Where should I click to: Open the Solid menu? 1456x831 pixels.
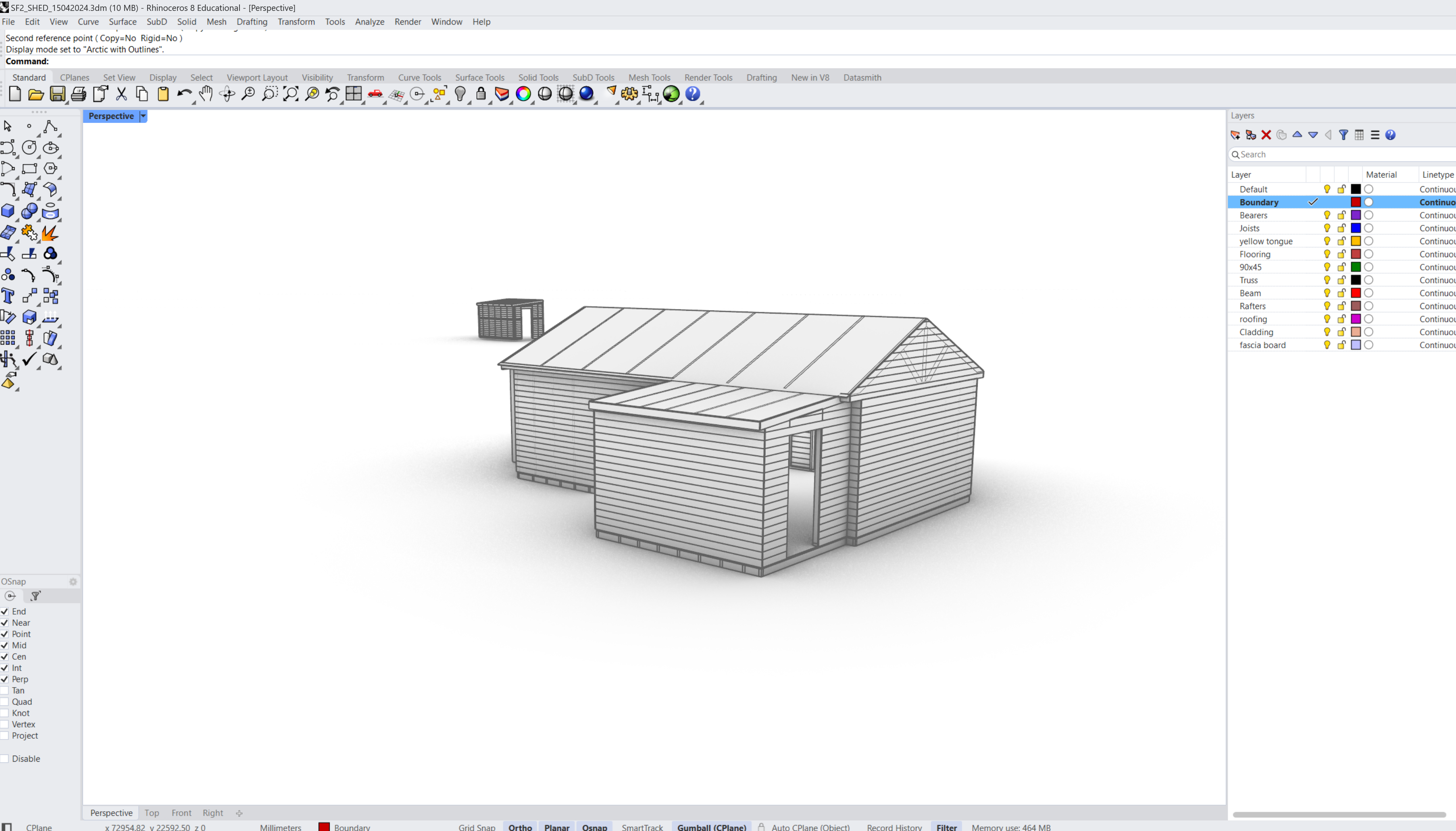tap(186, 22)
